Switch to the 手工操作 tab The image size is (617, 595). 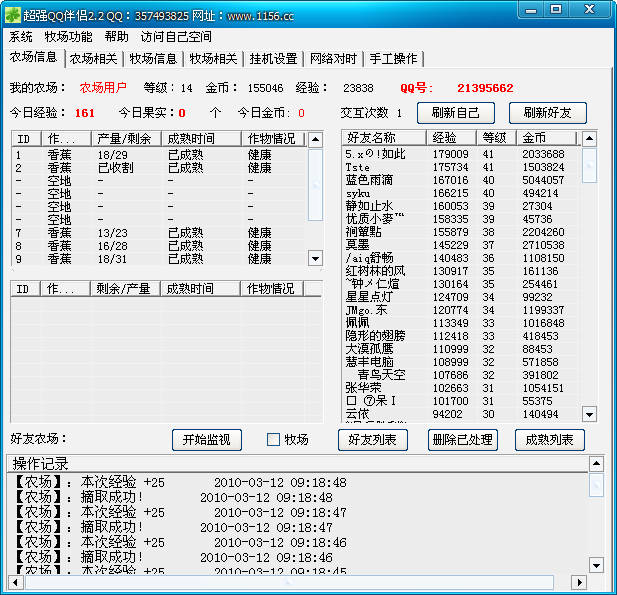coord(393,58)
